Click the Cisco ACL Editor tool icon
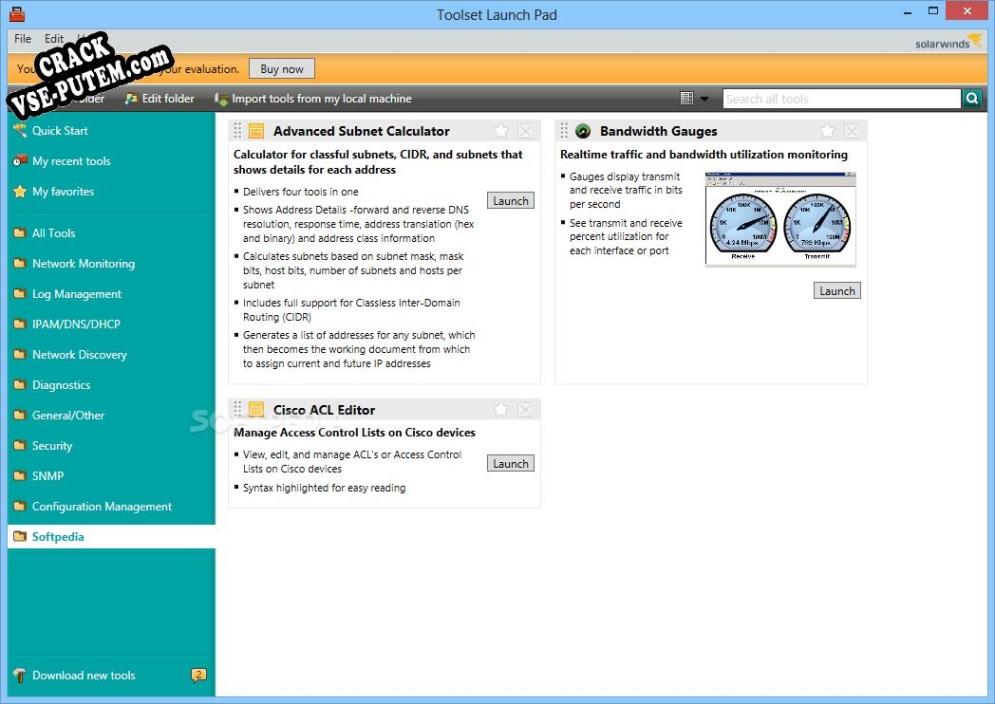This screenshot has height=704, width=995. (256, 409)
